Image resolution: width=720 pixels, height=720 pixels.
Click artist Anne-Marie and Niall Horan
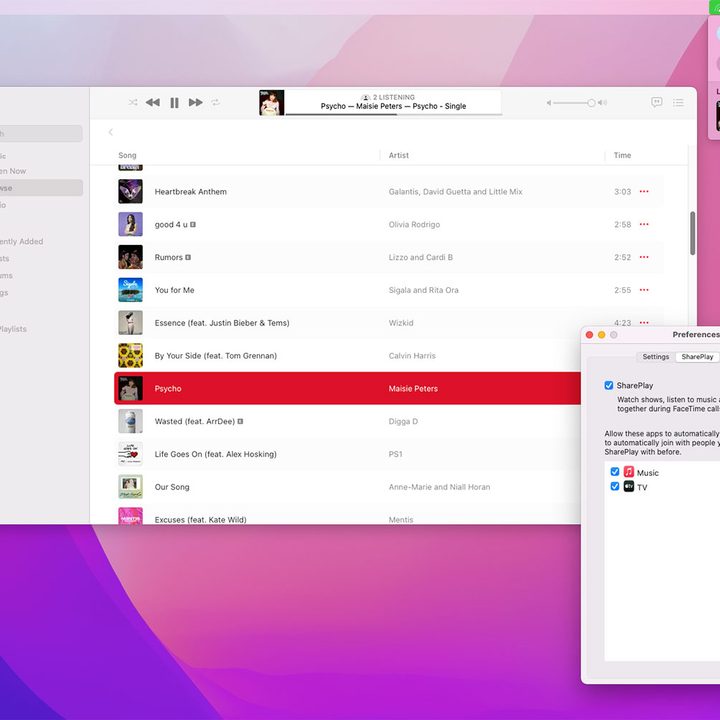pyautogui.click(x=439, y=487)
